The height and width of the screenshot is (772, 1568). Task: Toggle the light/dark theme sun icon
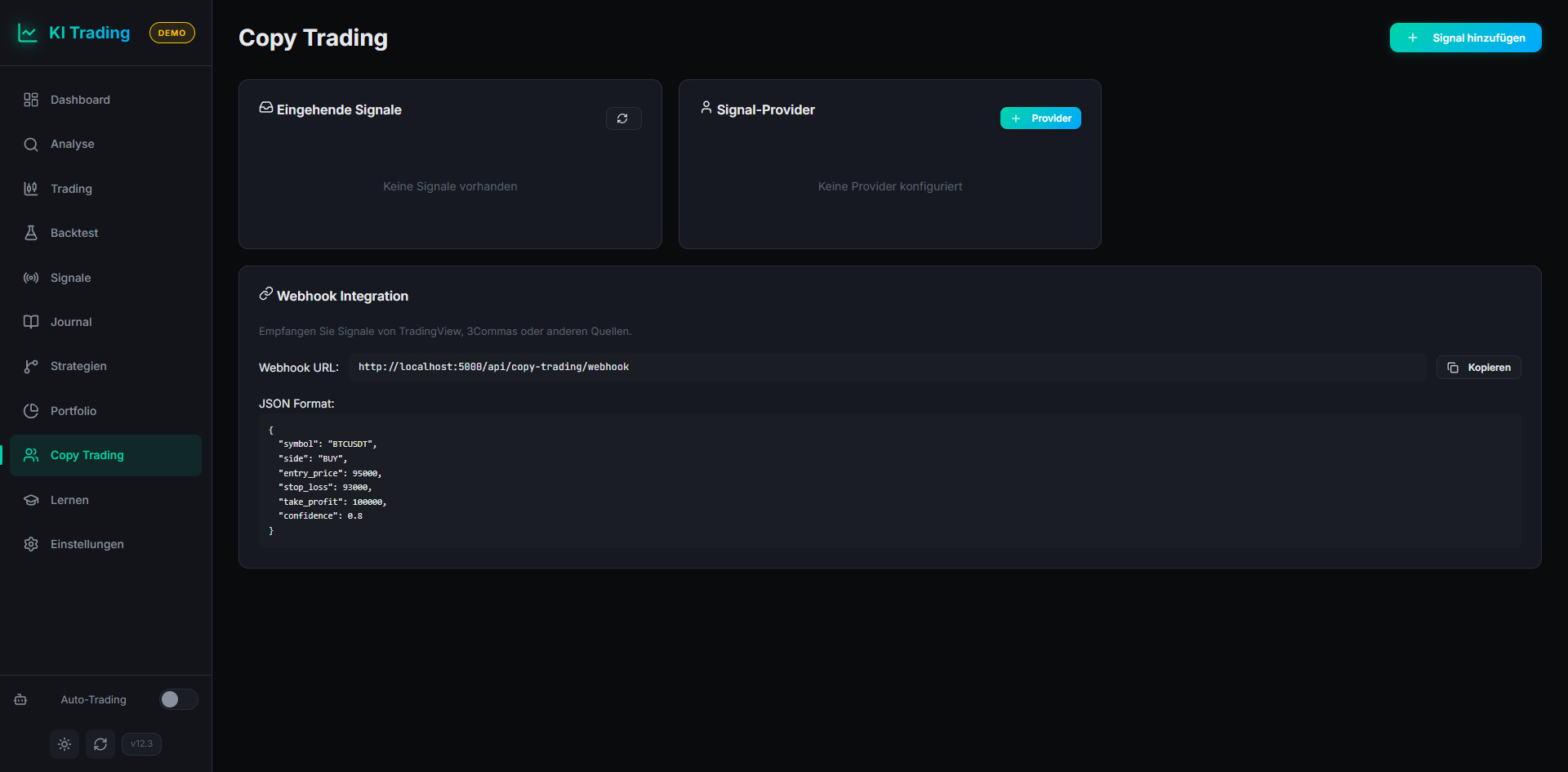(65, 744)
